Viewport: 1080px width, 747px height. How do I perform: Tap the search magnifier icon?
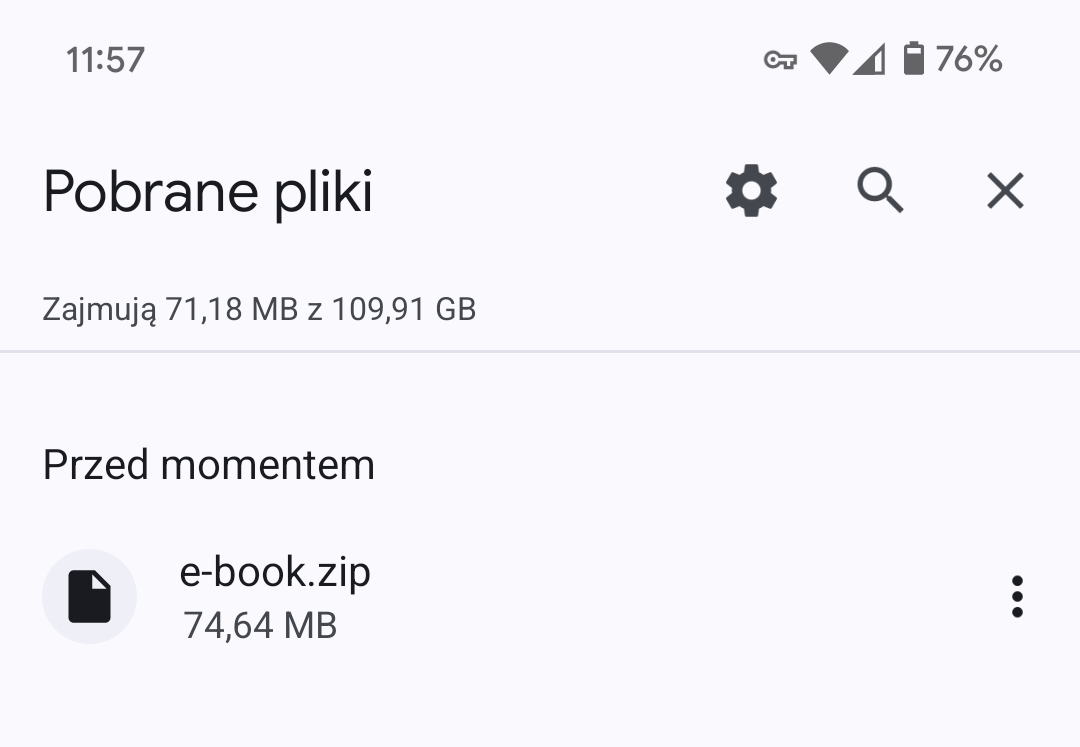click(x=880, y=191)
